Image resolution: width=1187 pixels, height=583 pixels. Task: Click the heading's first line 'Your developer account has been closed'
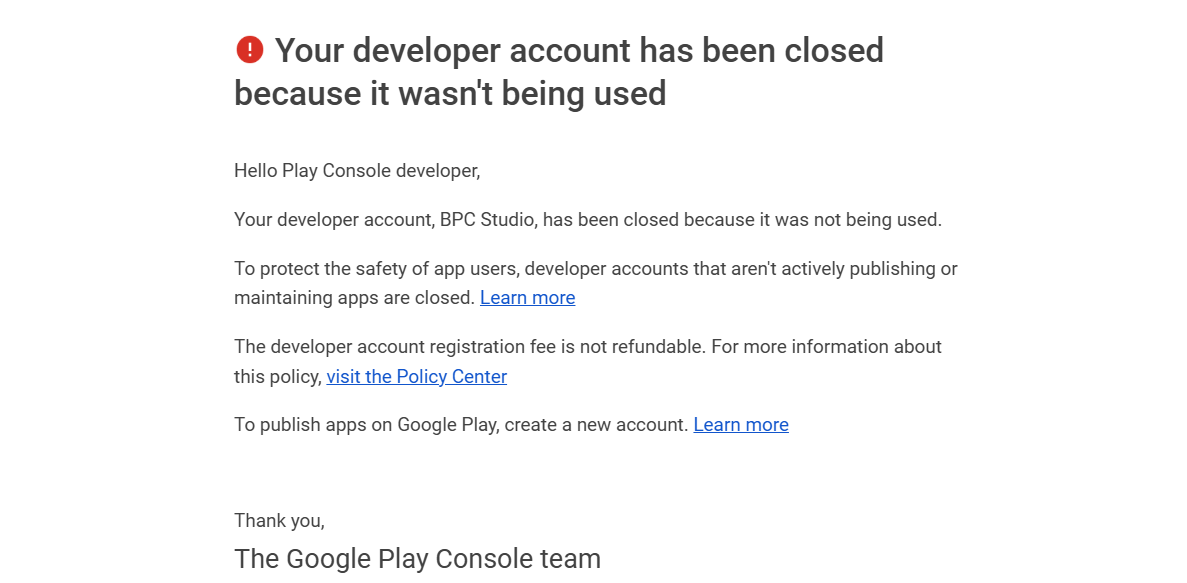[579, 51]
